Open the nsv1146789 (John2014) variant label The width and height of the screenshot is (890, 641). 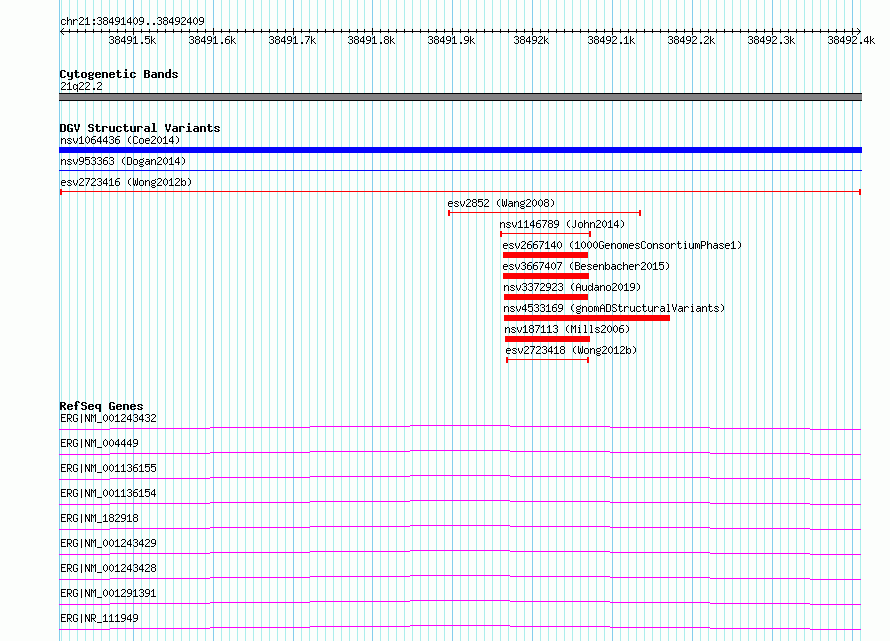pos(562,224)
